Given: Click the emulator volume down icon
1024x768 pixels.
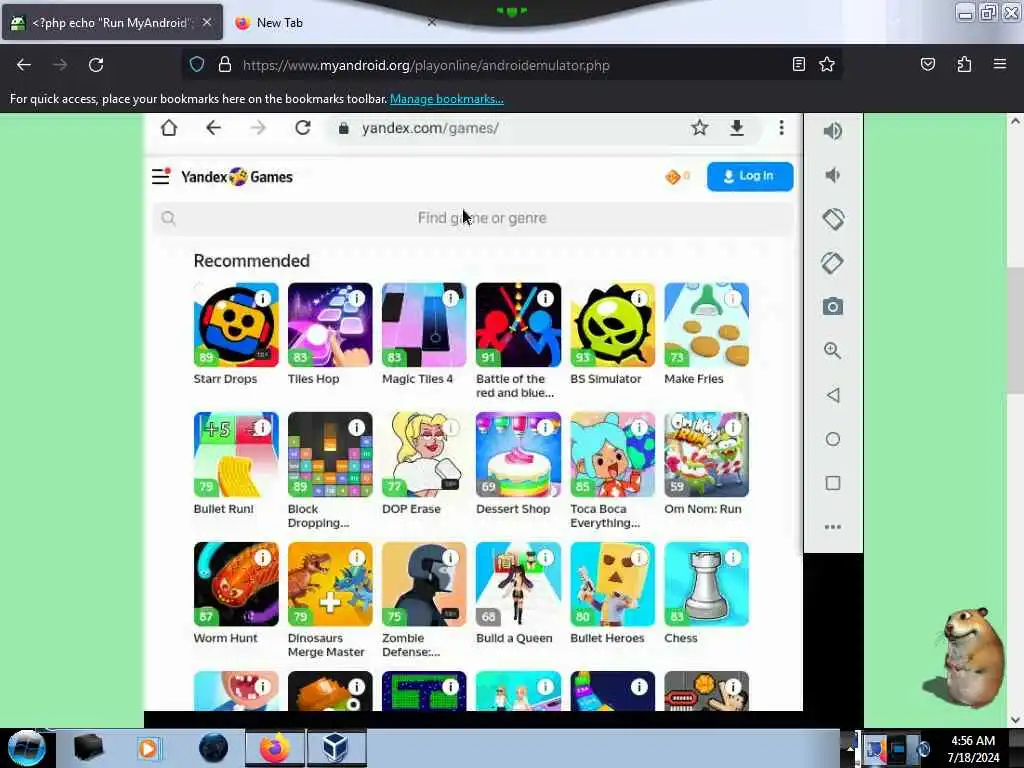Looking at the screenshot, I should click(833, 175).
